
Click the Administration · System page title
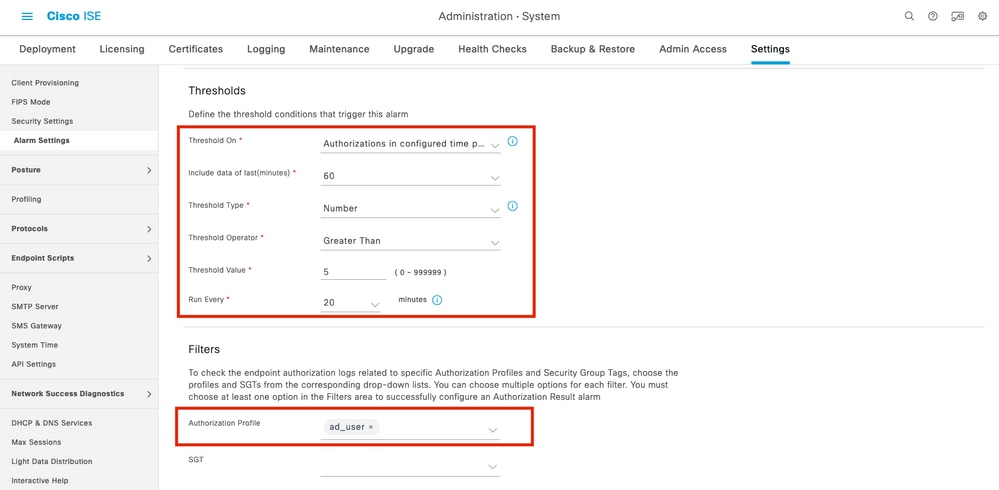pos(499,17)
